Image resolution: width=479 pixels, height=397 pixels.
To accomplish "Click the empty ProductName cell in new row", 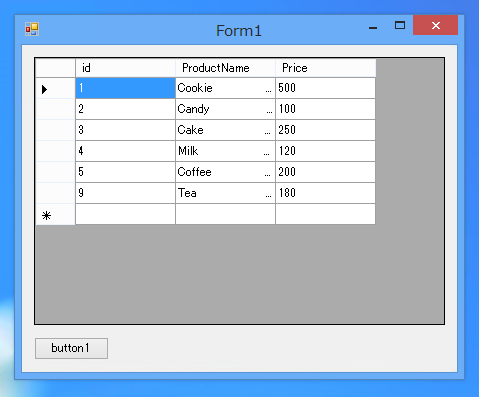I will (x=225, y=214).
